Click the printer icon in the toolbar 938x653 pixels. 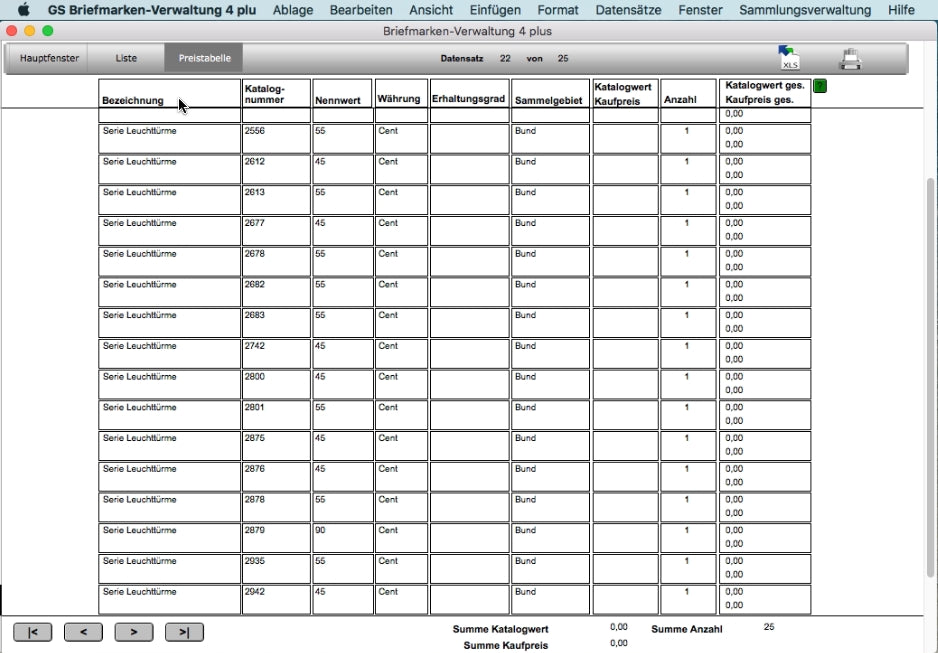click(849, 59)
